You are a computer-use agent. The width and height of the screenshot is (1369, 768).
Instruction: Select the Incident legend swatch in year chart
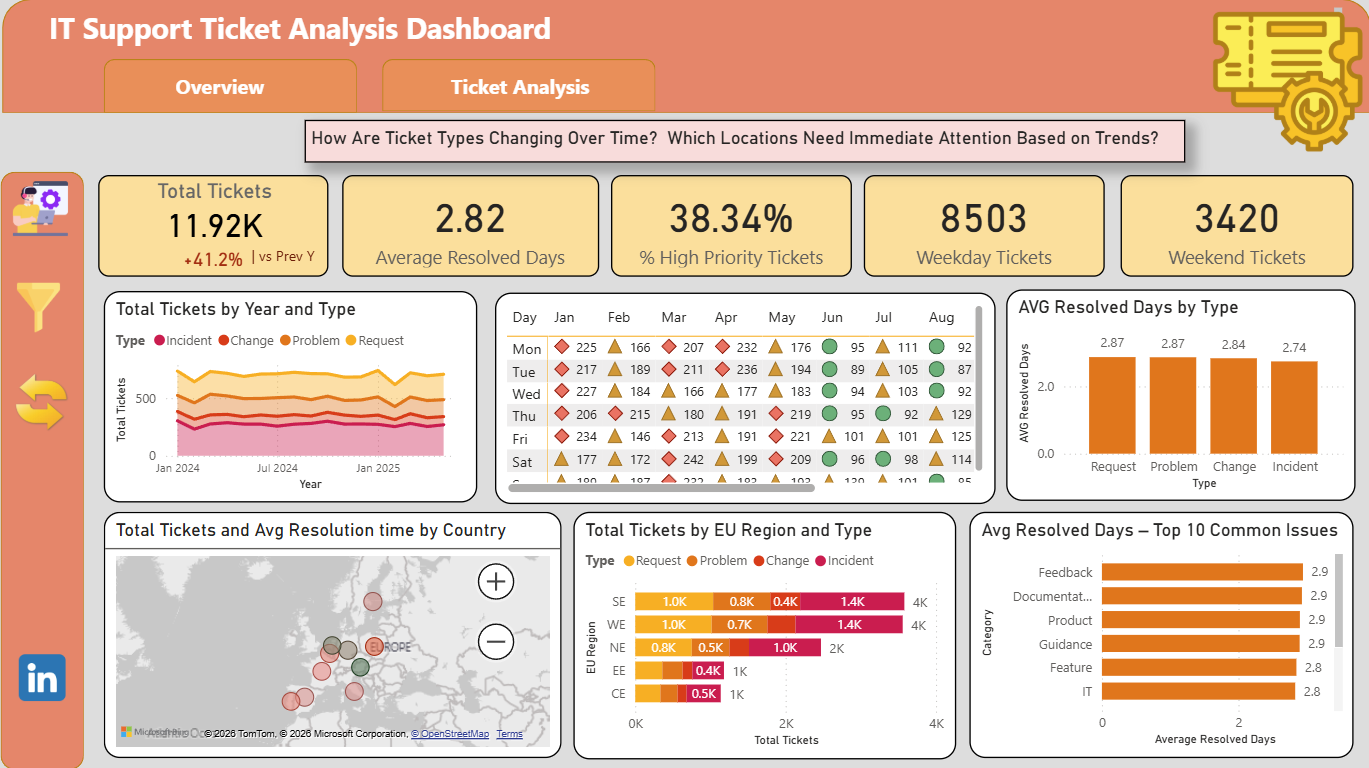tap(158, 341)
